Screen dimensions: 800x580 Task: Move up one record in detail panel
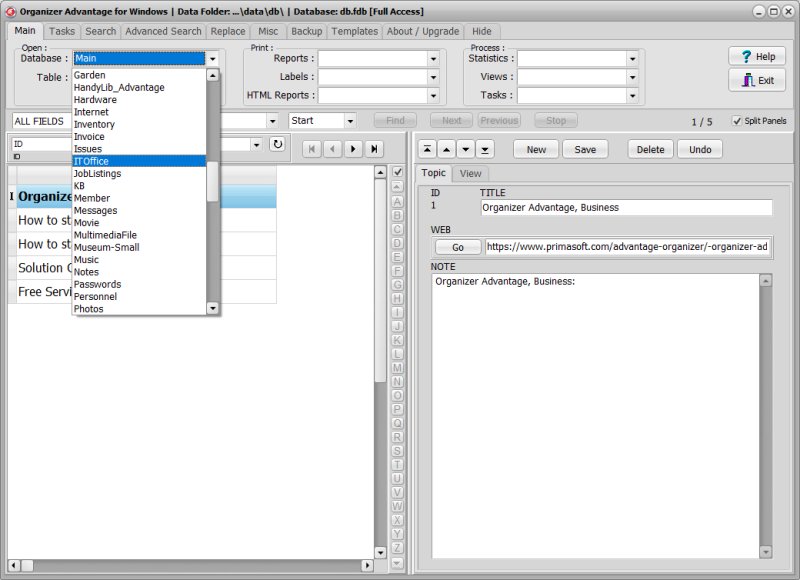[x=446, y=149]
